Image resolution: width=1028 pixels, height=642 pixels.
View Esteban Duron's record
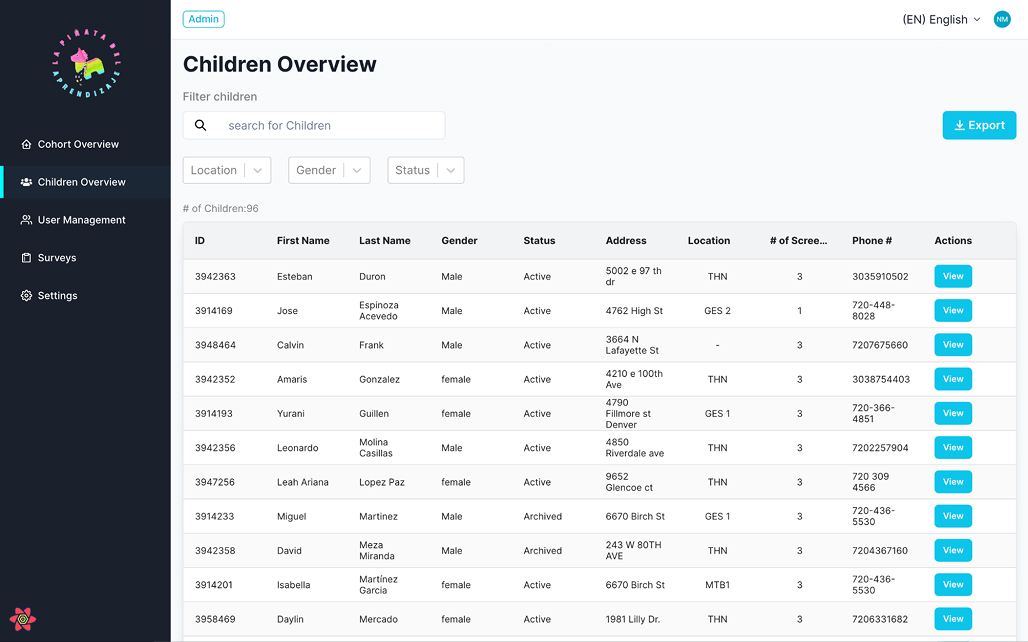(952, 276)
